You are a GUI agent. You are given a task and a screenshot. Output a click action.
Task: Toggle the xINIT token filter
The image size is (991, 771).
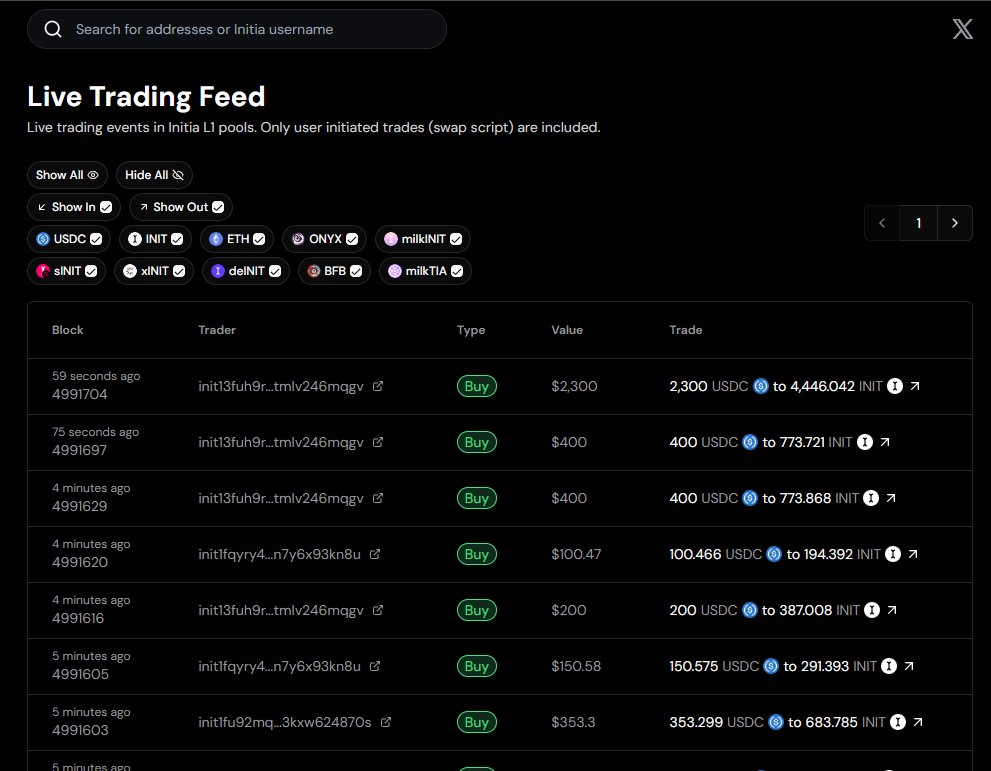coord(154,271)
